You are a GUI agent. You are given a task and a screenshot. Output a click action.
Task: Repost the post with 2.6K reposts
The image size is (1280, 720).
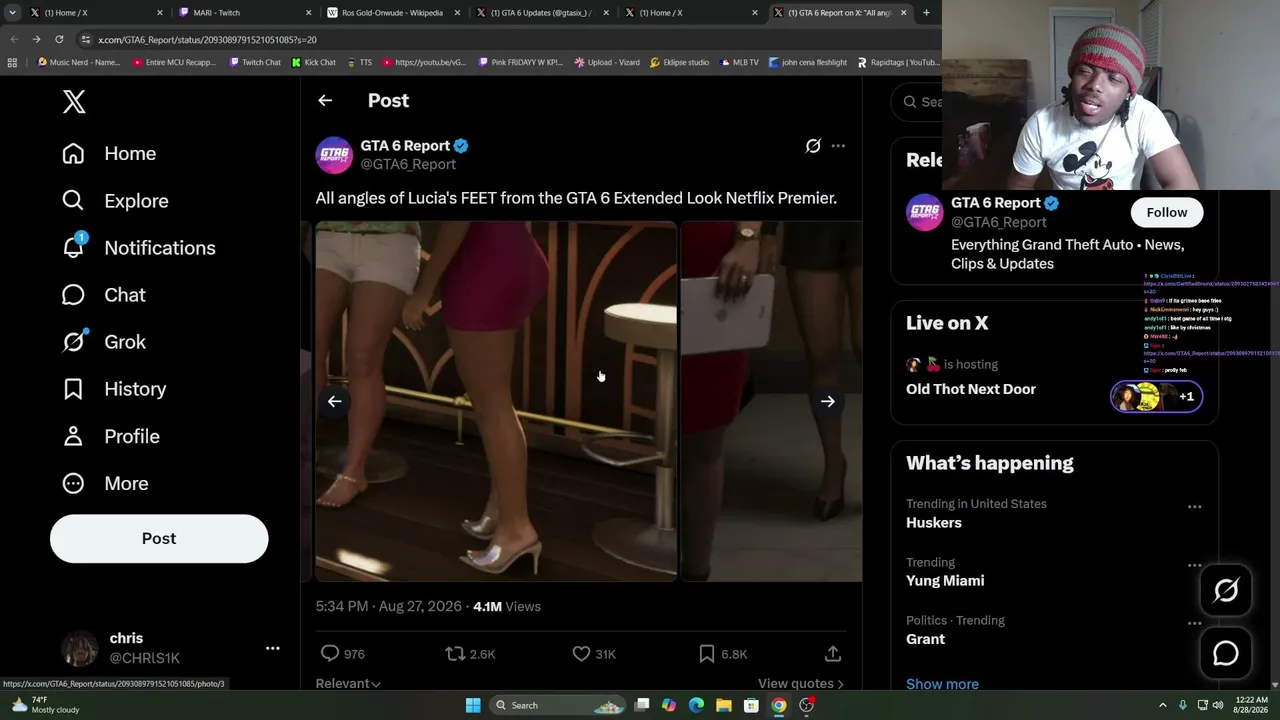pyautogui.click(x=455, y=653)
